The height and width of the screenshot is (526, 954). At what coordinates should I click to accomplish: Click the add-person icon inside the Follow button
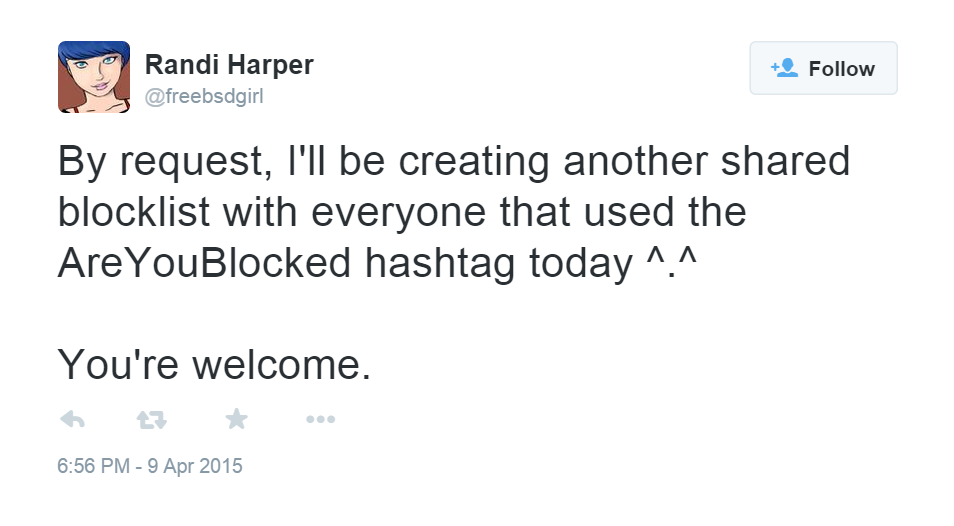(x=784, y=67)
